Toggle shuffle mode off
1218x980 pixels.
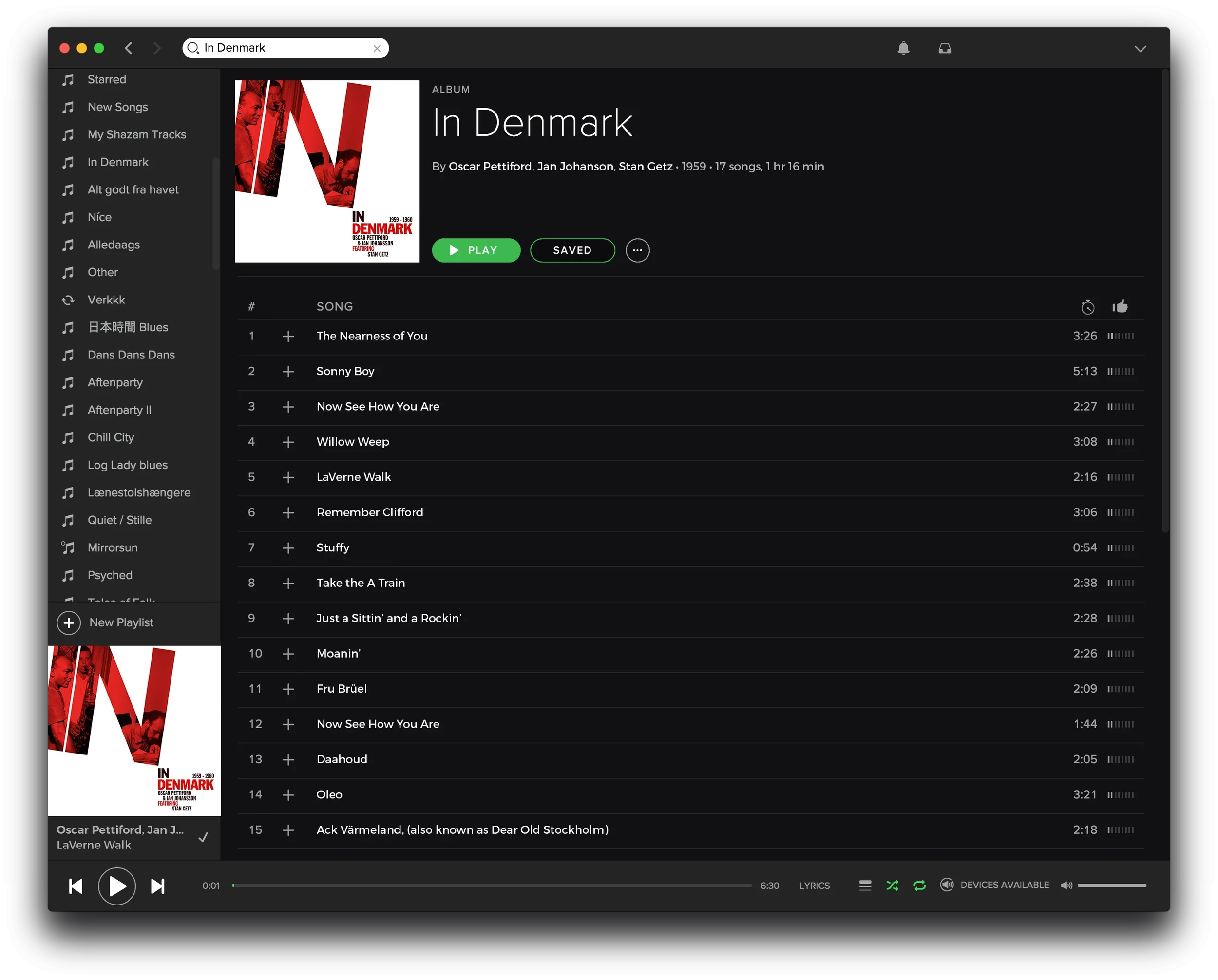point(893,885)
